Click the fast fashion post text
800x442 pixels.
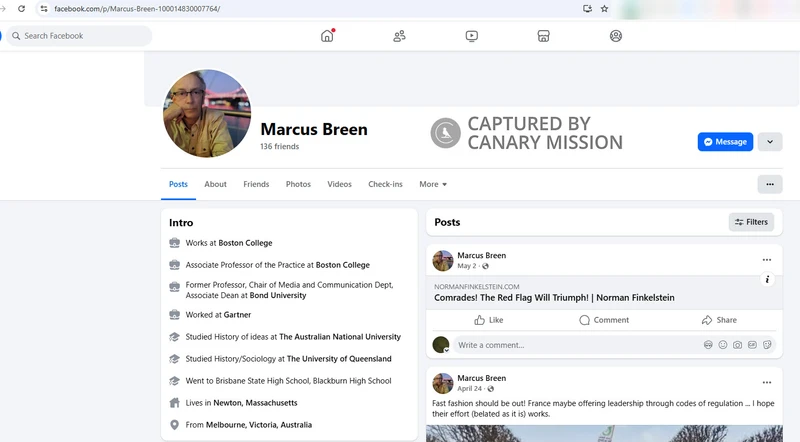603,408
